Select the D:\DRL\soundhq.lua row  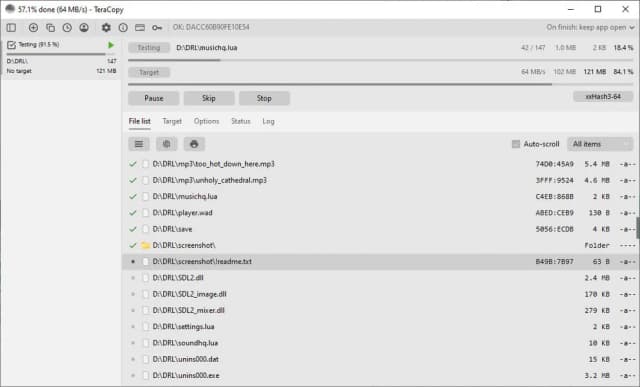point(381,343)
